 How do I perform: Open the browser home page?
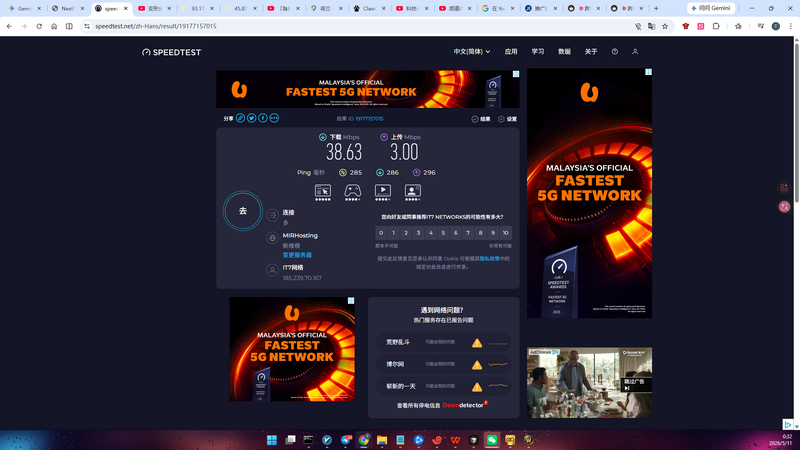tap(54, 26)
